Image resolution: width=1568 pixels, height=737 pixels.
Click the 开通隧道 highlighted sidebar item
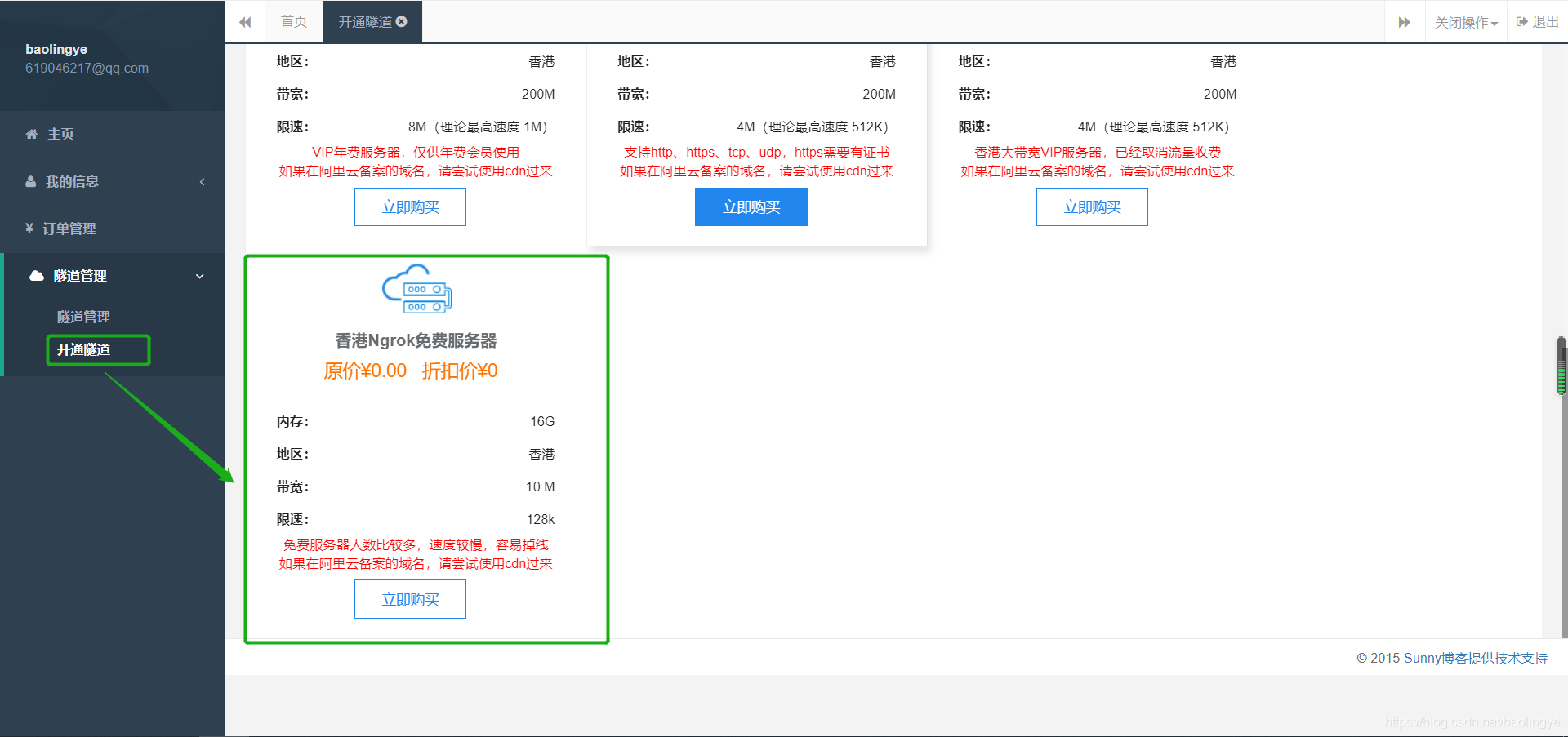(x=97, y=349)
